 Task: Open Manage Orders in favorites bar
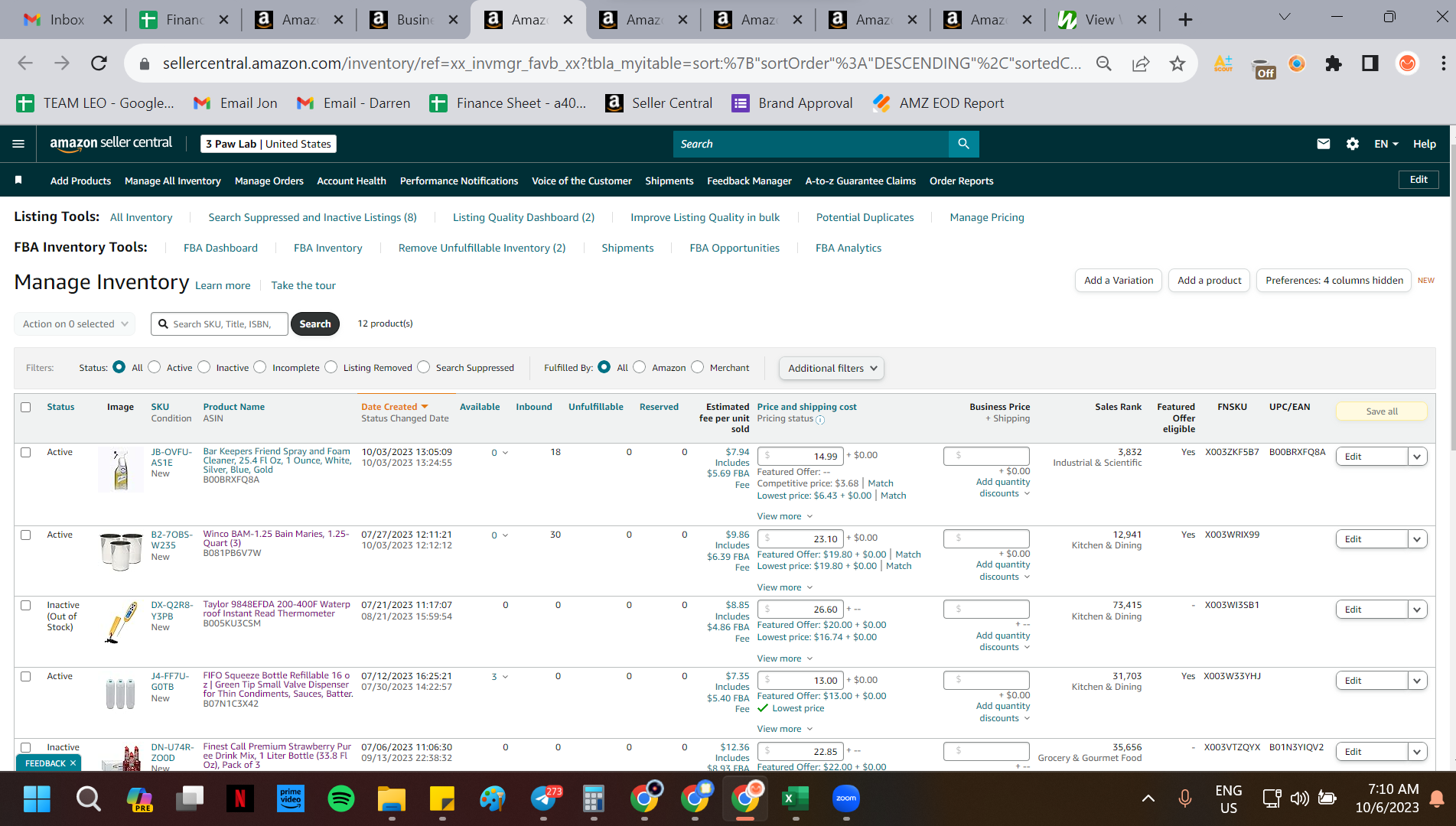click(269, 180)
